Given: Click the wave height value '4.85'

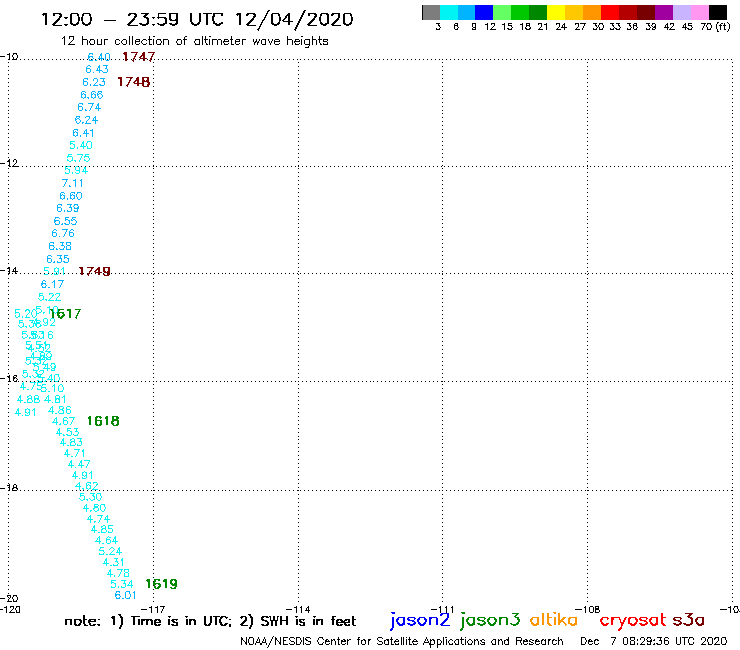Looking at the screenshot, I should point(102,530).
